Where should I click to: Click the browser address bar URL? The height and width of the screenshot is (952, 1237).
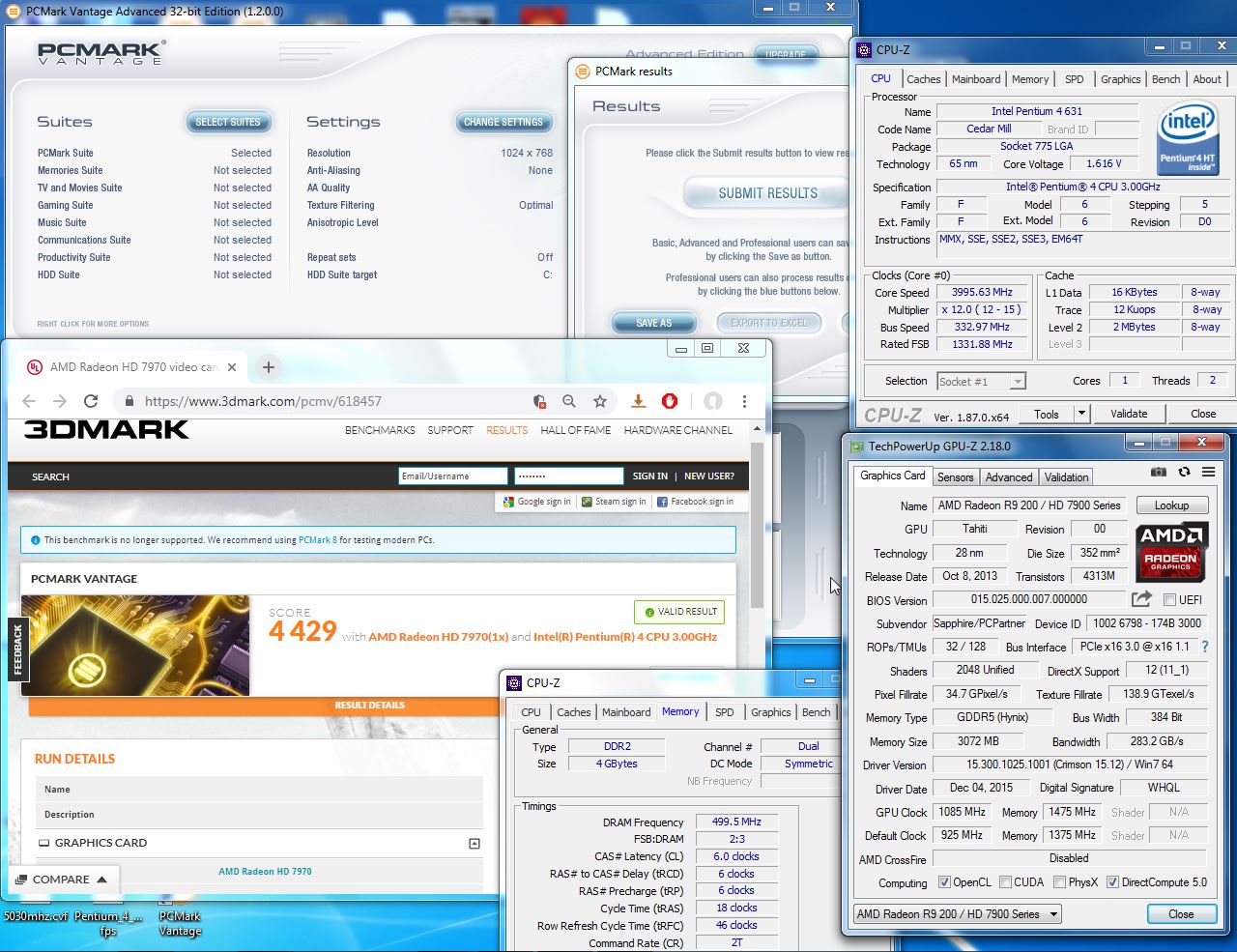coord(263,401)
